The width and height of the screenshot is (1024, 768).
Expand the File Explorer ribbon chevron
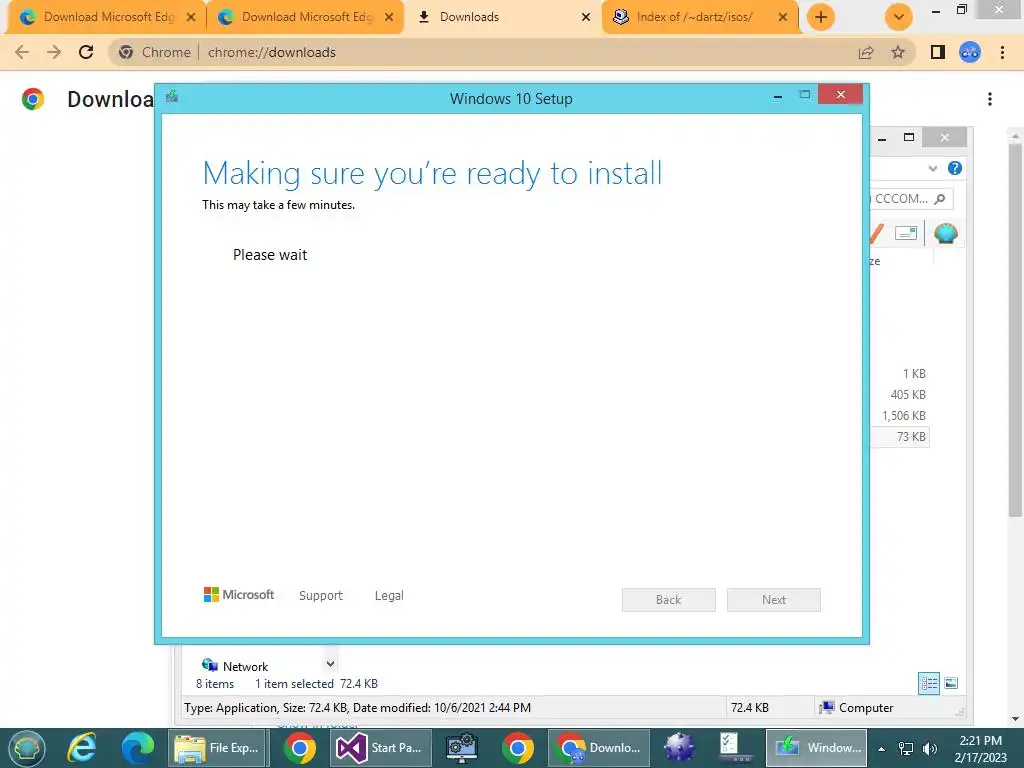point(933,168)
